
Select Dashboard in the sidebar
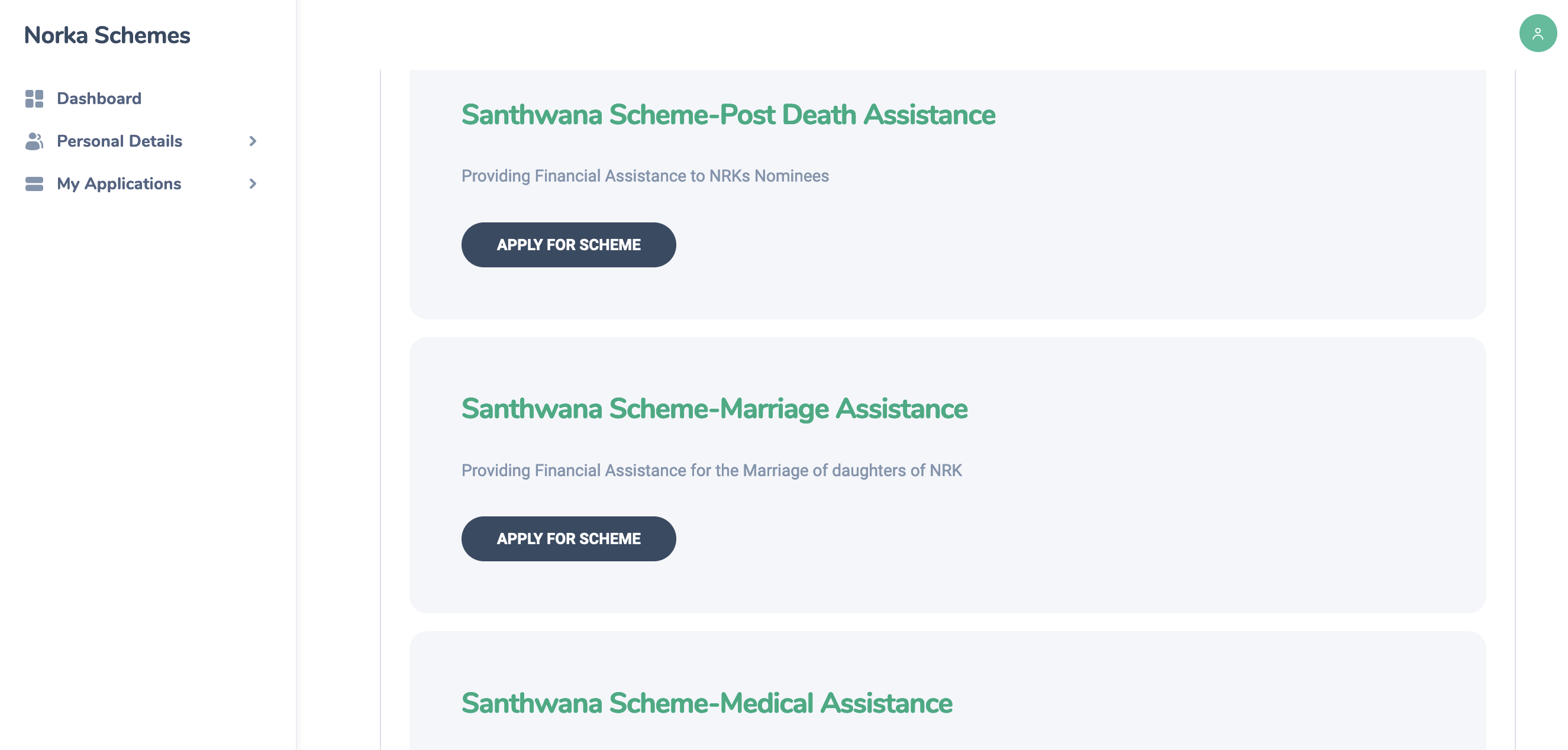[x=99, y=98]
